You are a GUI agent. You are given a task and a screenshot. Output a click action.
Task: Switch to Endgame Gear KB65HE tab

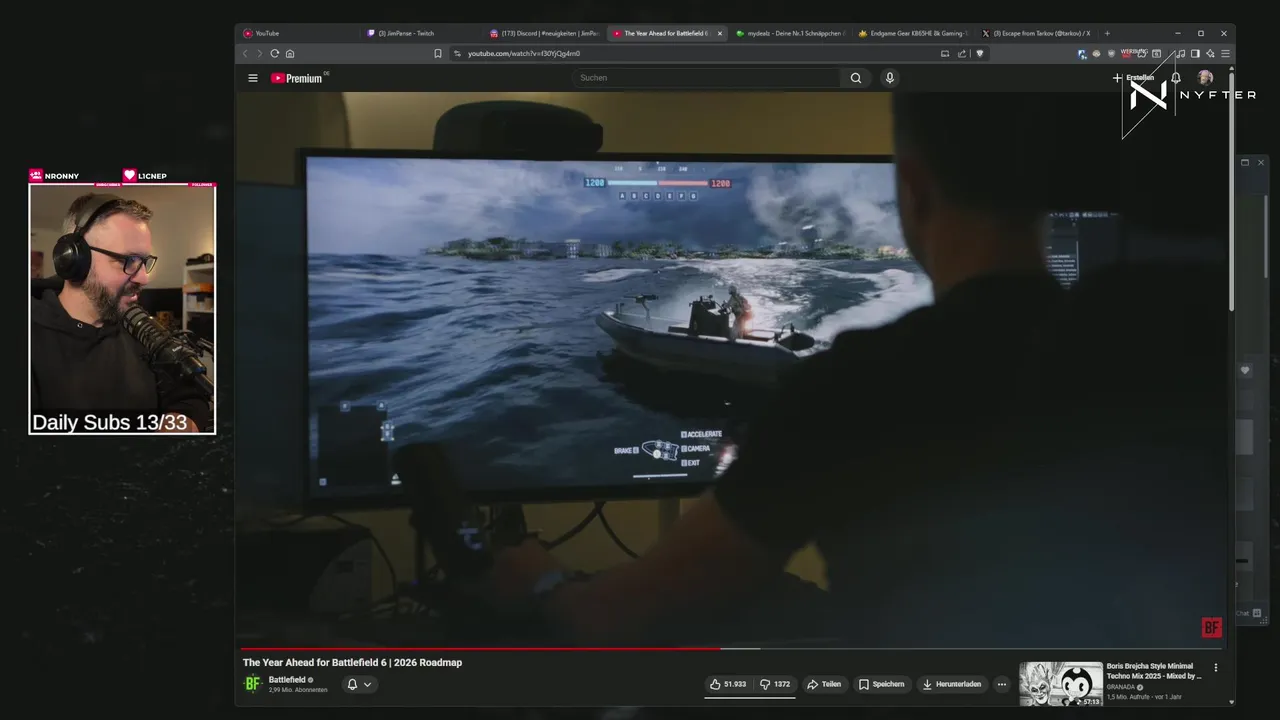coord(913,33)
